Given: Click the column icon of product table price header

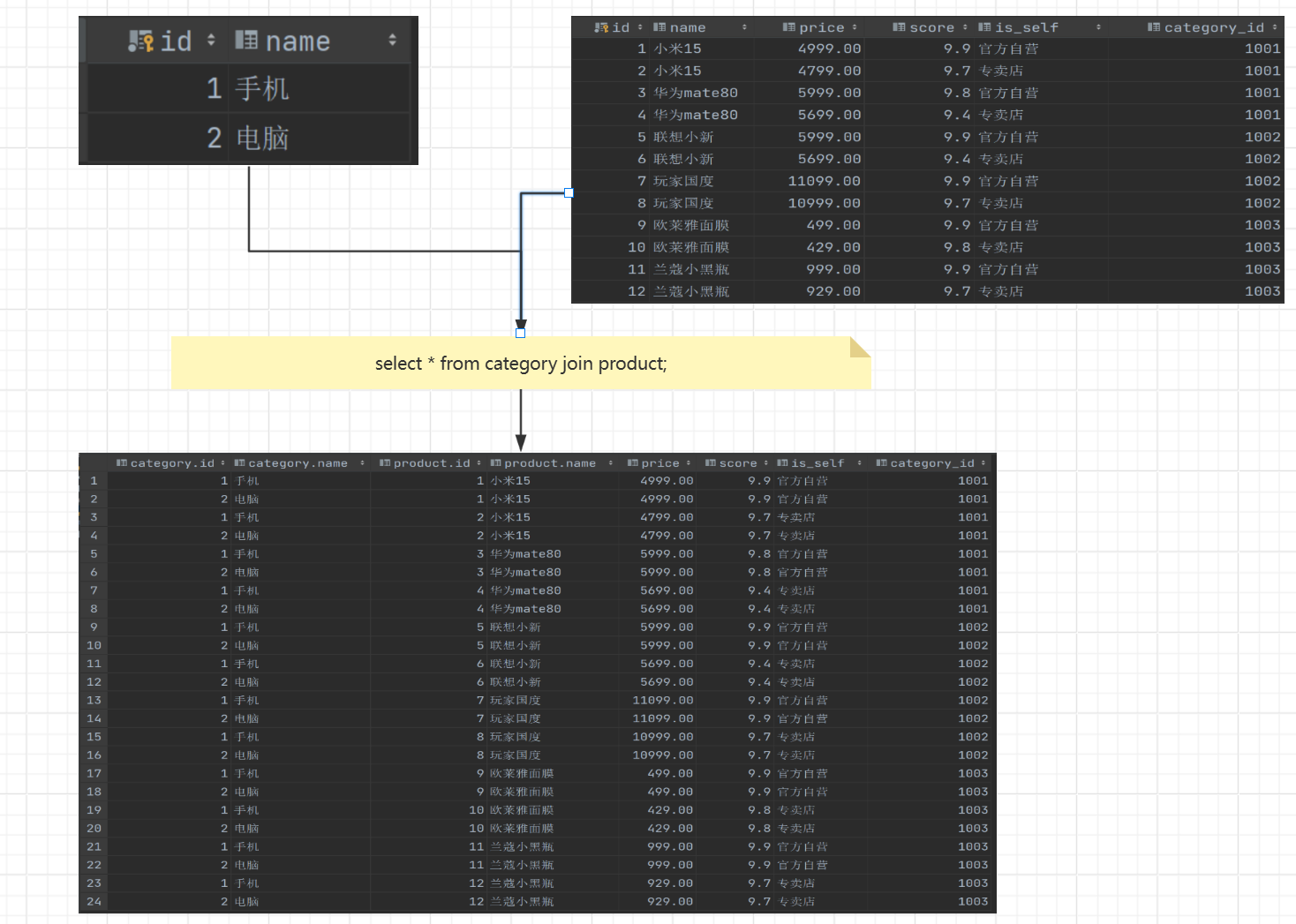Looking at the screenshot, I should (789, 27).
